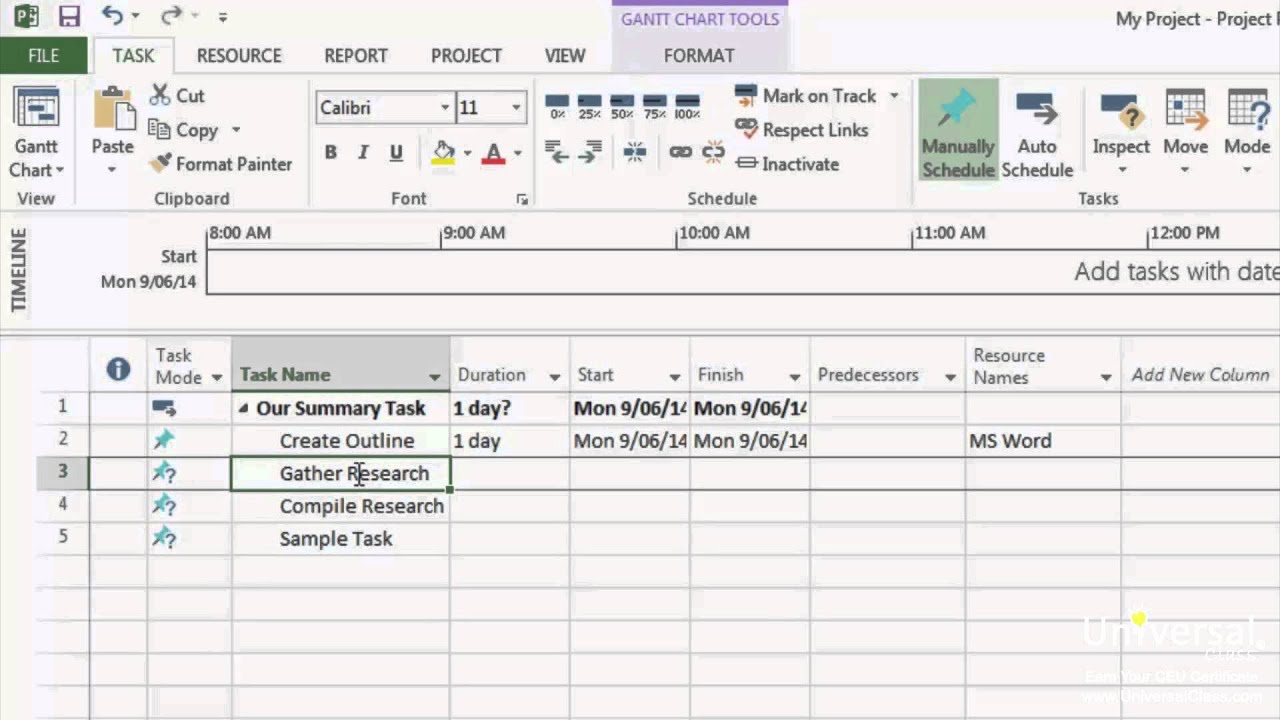Image resolution: width=1280 pixels, height=720 pixels.
Task: Mark task 25% complete
Action: (x=590, y=106)
